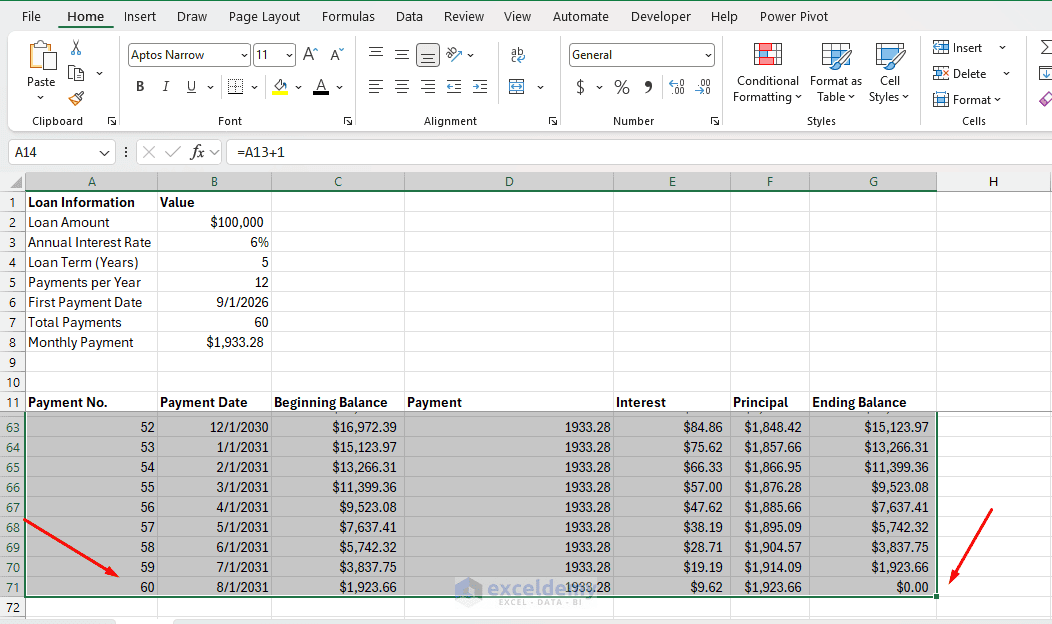Decrease font size with smaller A
Screen dimensions: 1052x624
pyautogui.click(x=337, y=54)
